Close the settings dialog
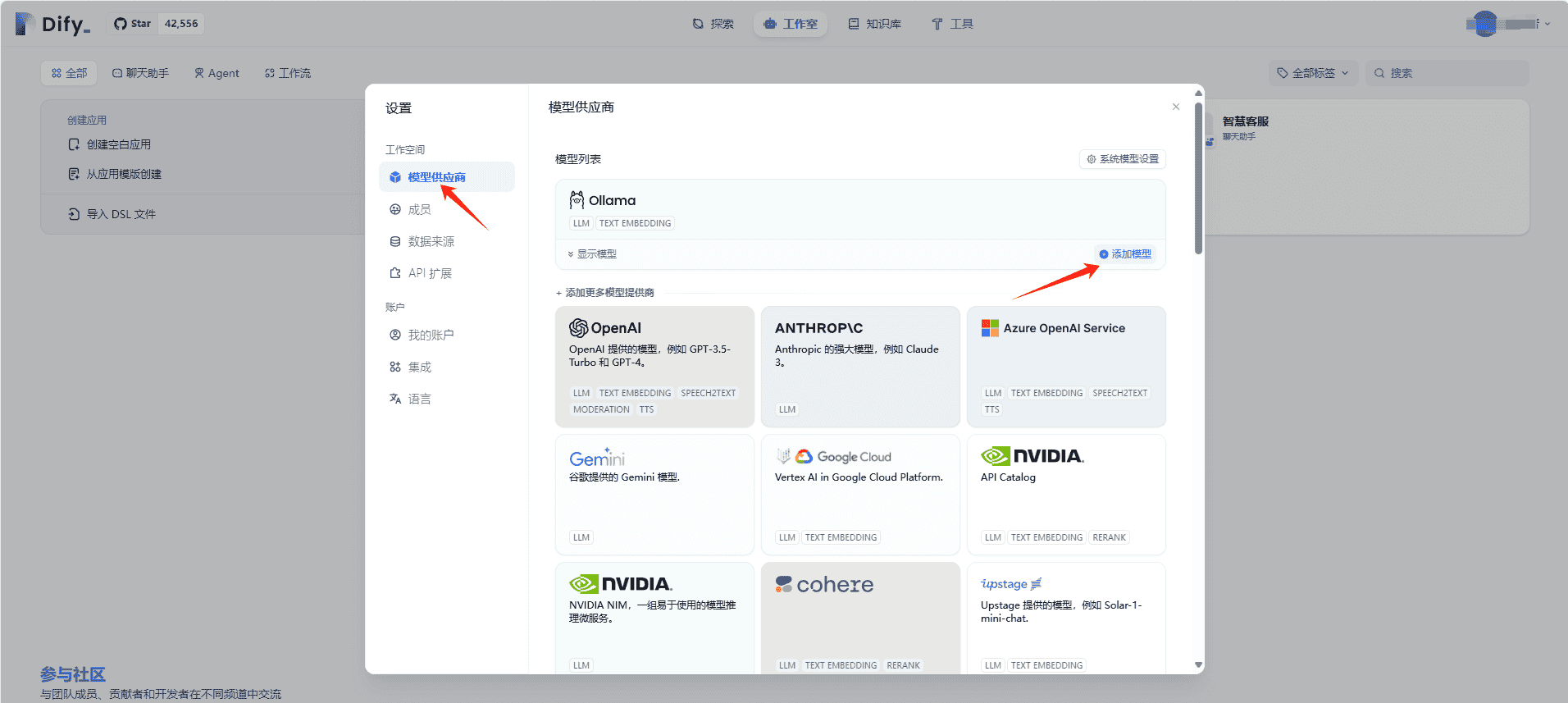The width and height of the screenshot is (1568, 703). 1176,107
